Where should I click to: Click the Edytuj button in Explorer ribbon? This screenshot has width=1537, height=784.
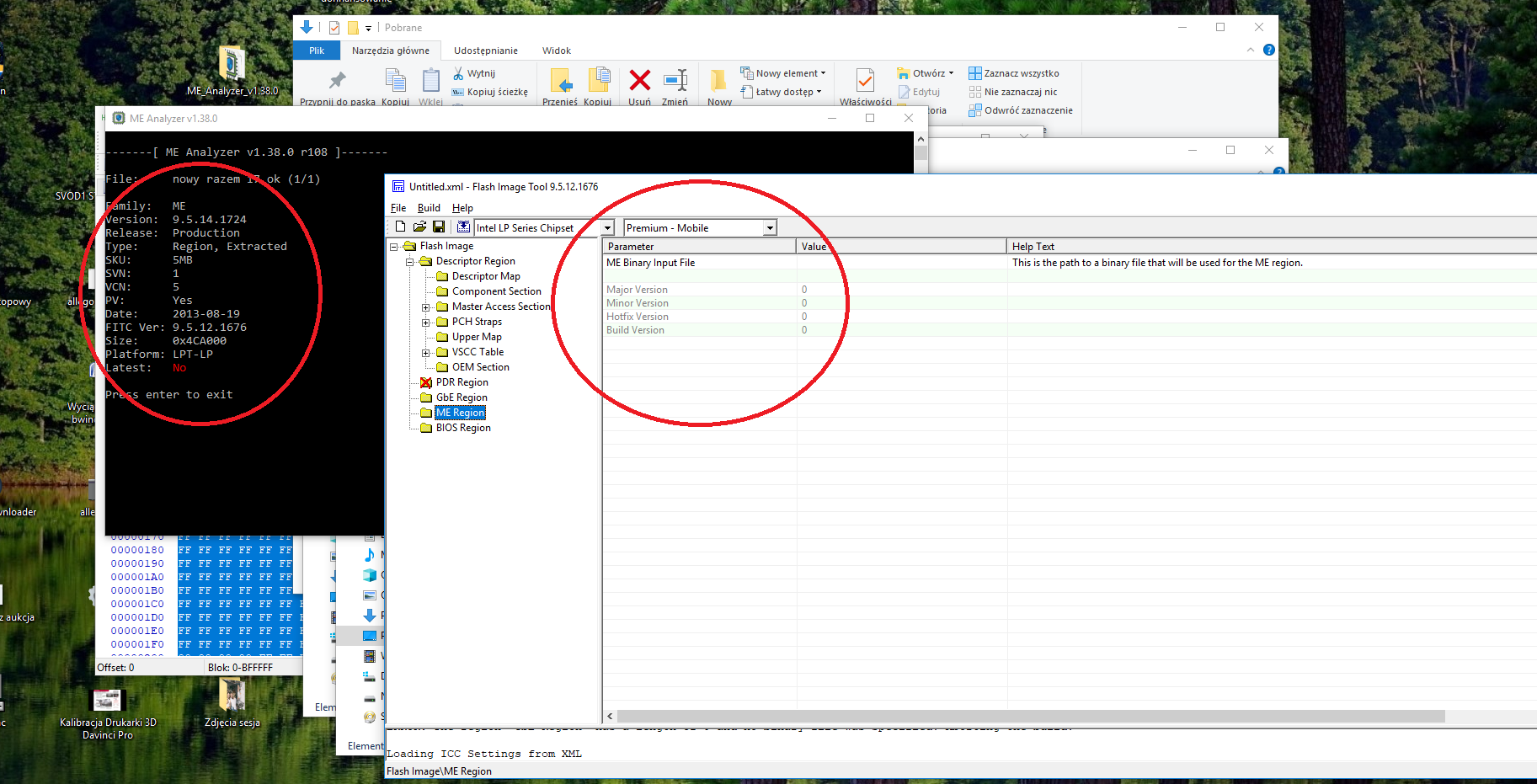click(x=920, y=92)
